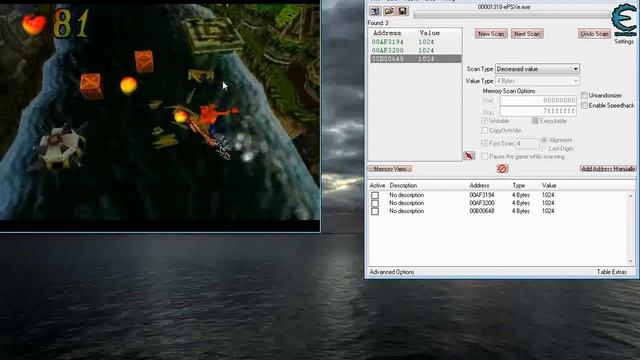Click Add Address Manually
This screenshot has height=360, width=640.
(608, 169)
